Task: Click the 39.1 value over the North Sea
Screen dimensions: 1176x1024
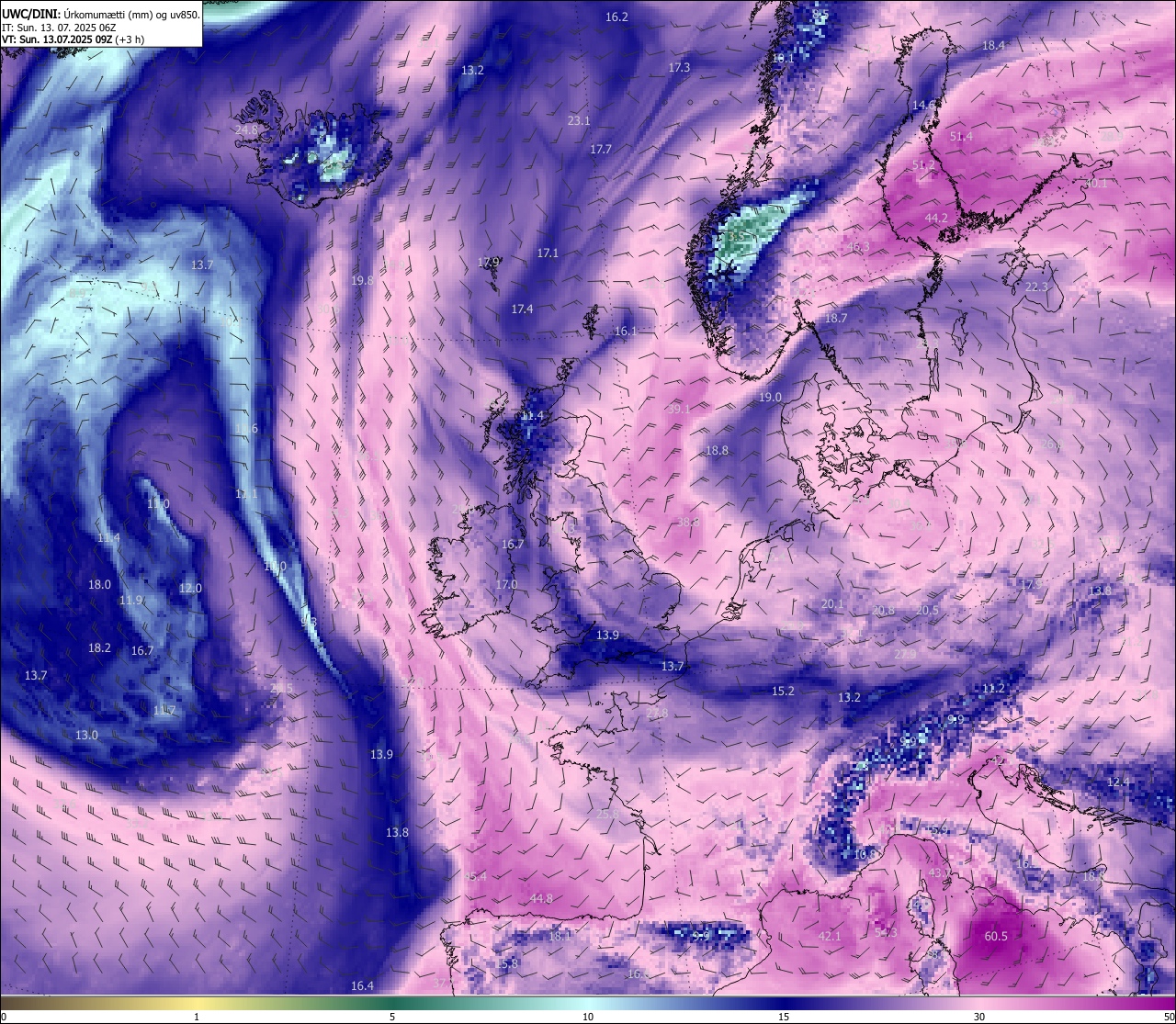Action: click(679, 409)
